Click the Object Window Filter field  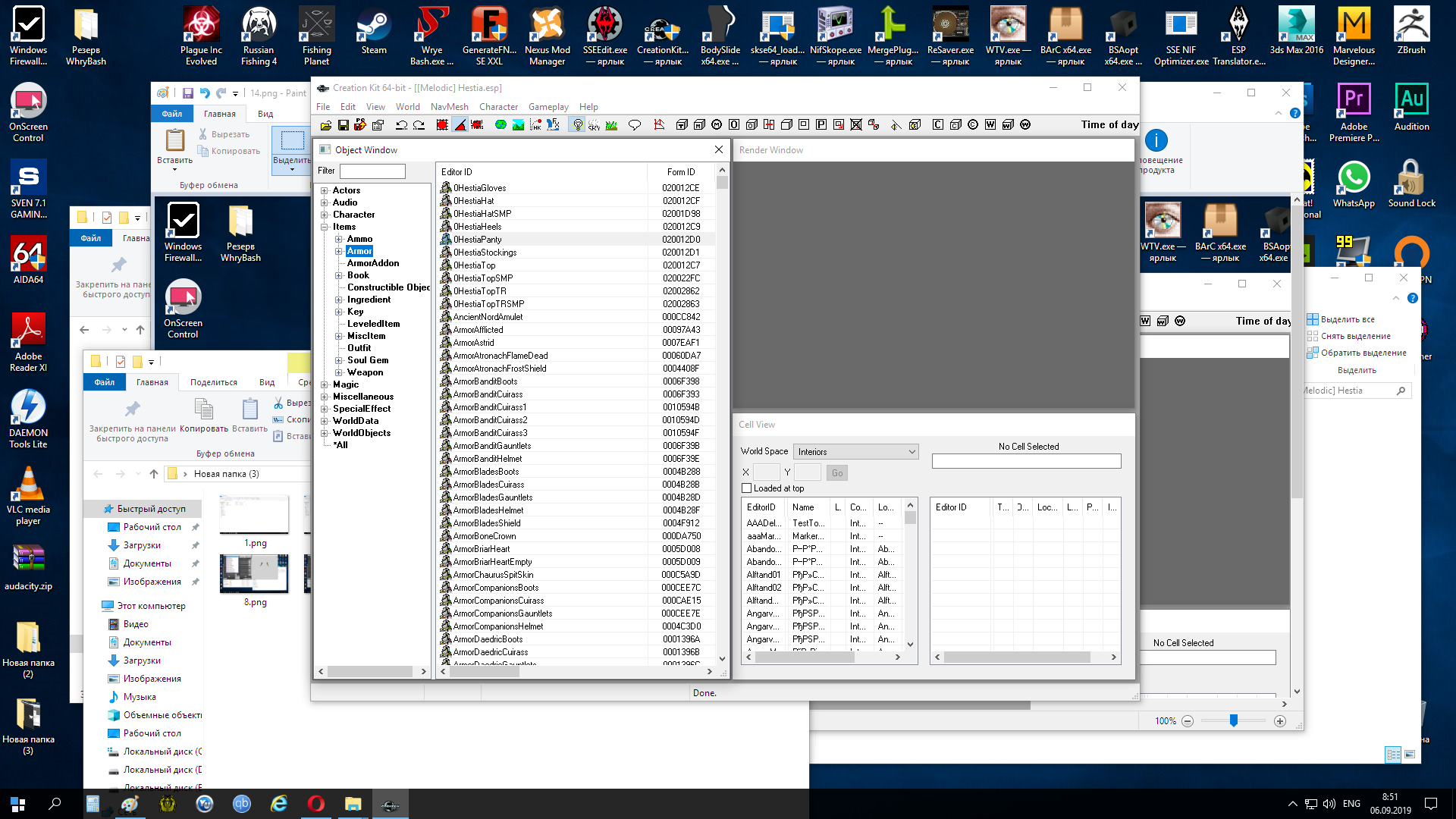372,171
